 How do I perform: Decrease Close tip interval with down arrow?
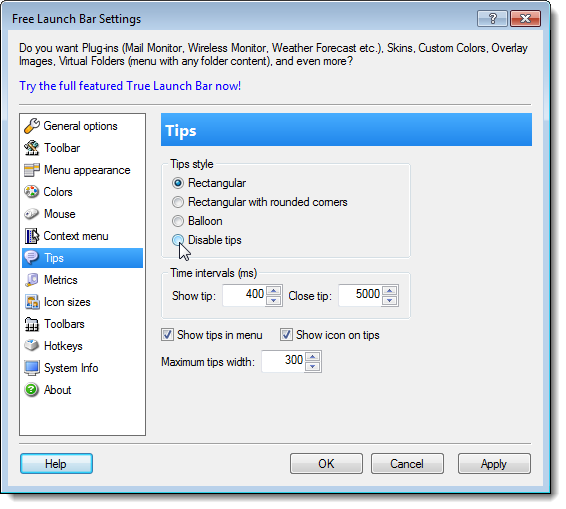click(x=389, y=300)
